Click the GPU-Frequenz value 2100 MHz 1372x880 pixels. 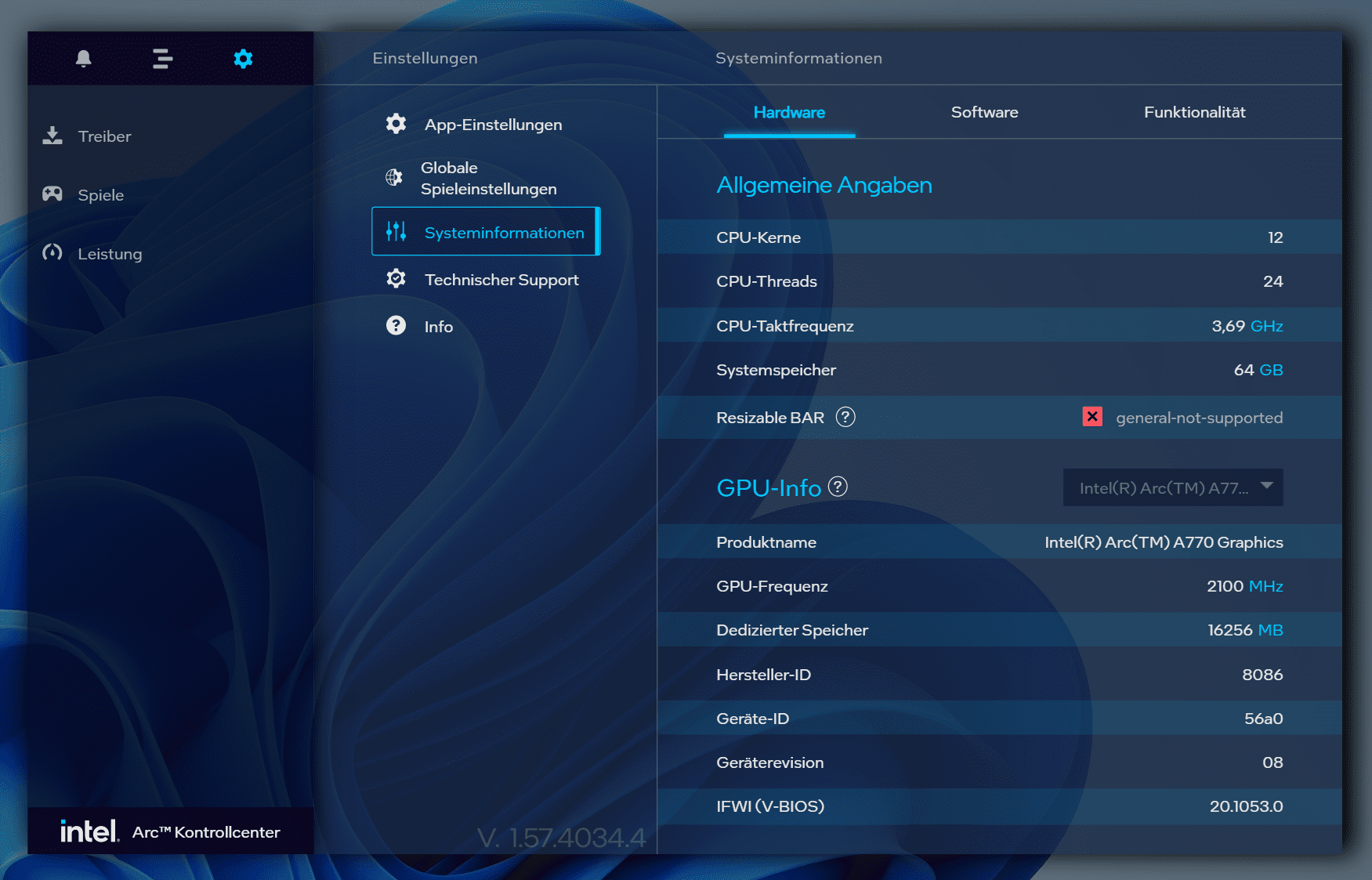[x=1244, y=586]
